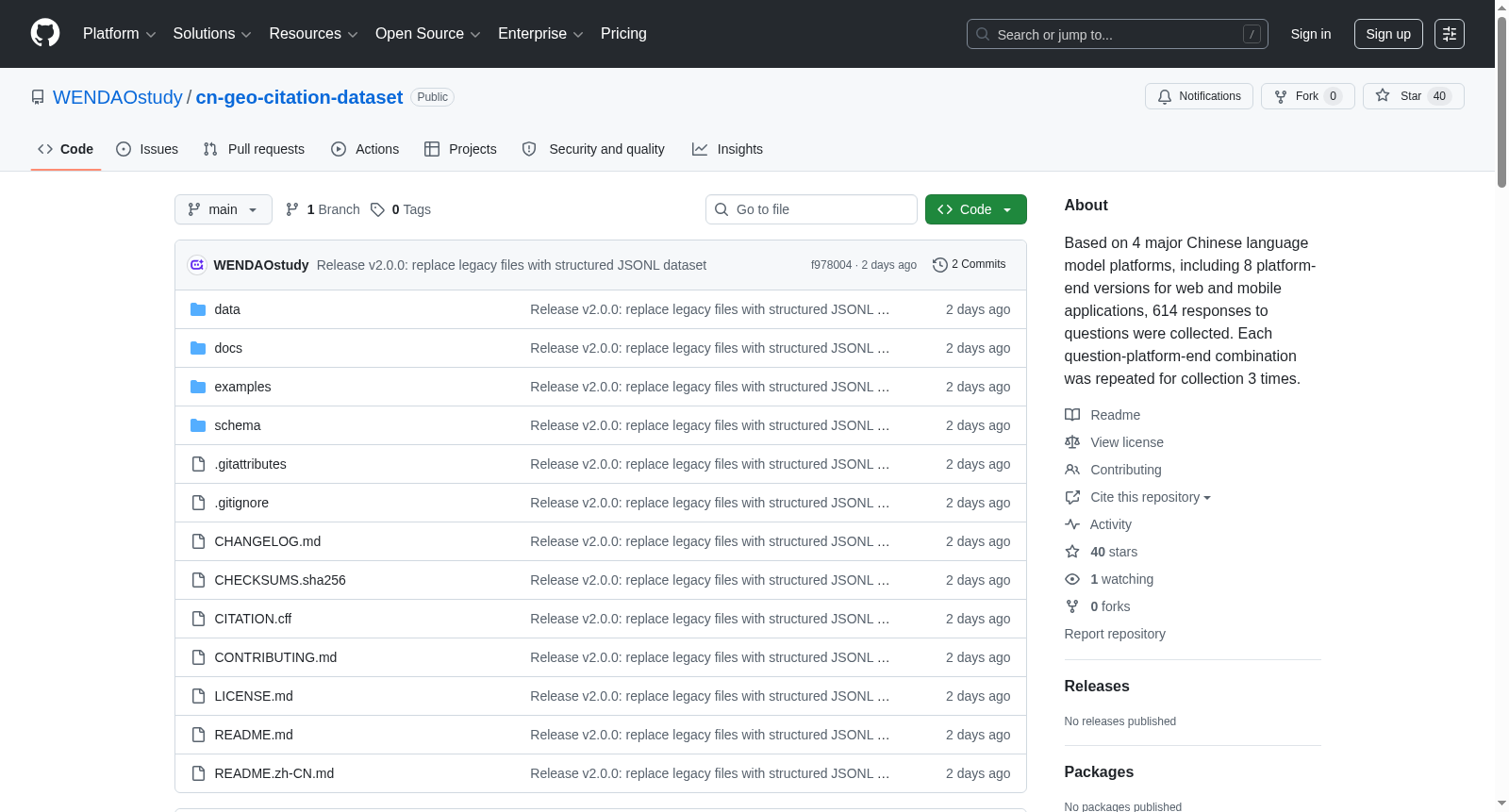
Task: Click the examples folder icon
Action: (198, 387)
